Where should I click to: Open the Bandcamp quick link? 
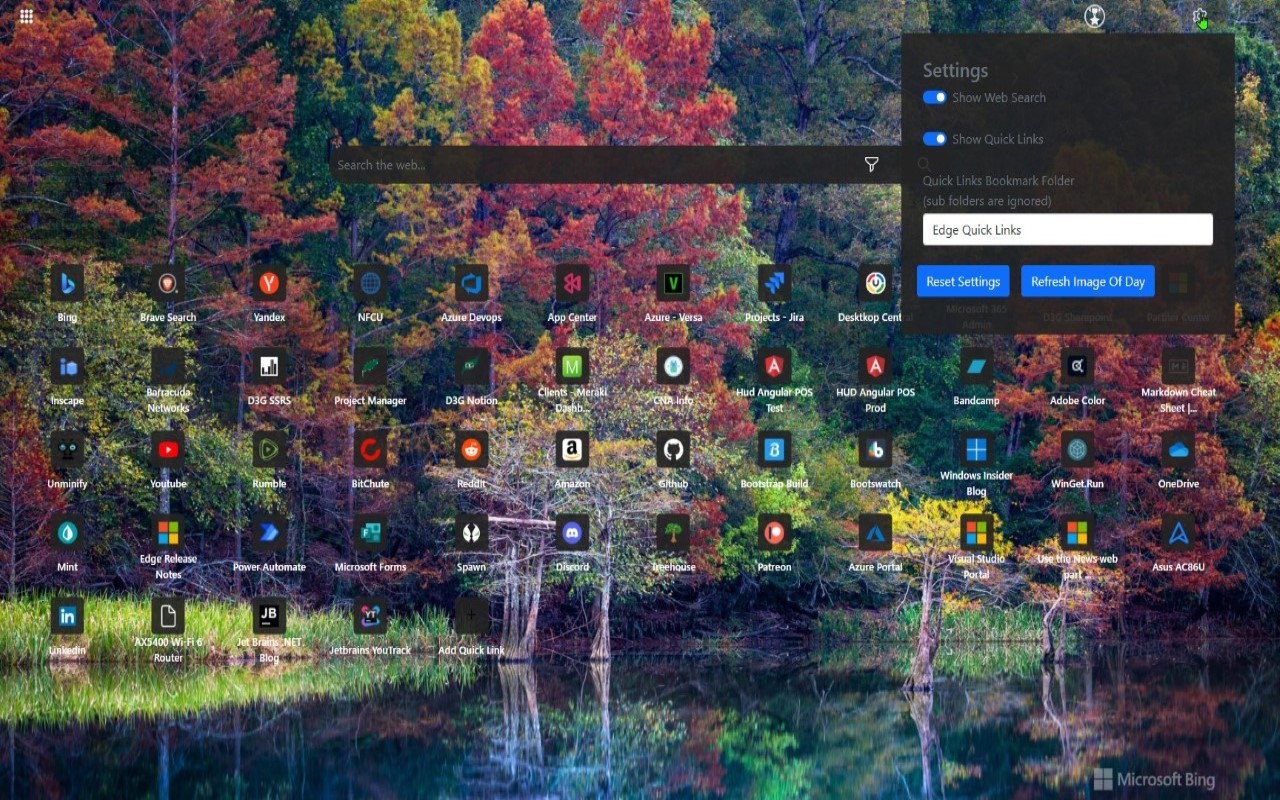click(976, 366)
